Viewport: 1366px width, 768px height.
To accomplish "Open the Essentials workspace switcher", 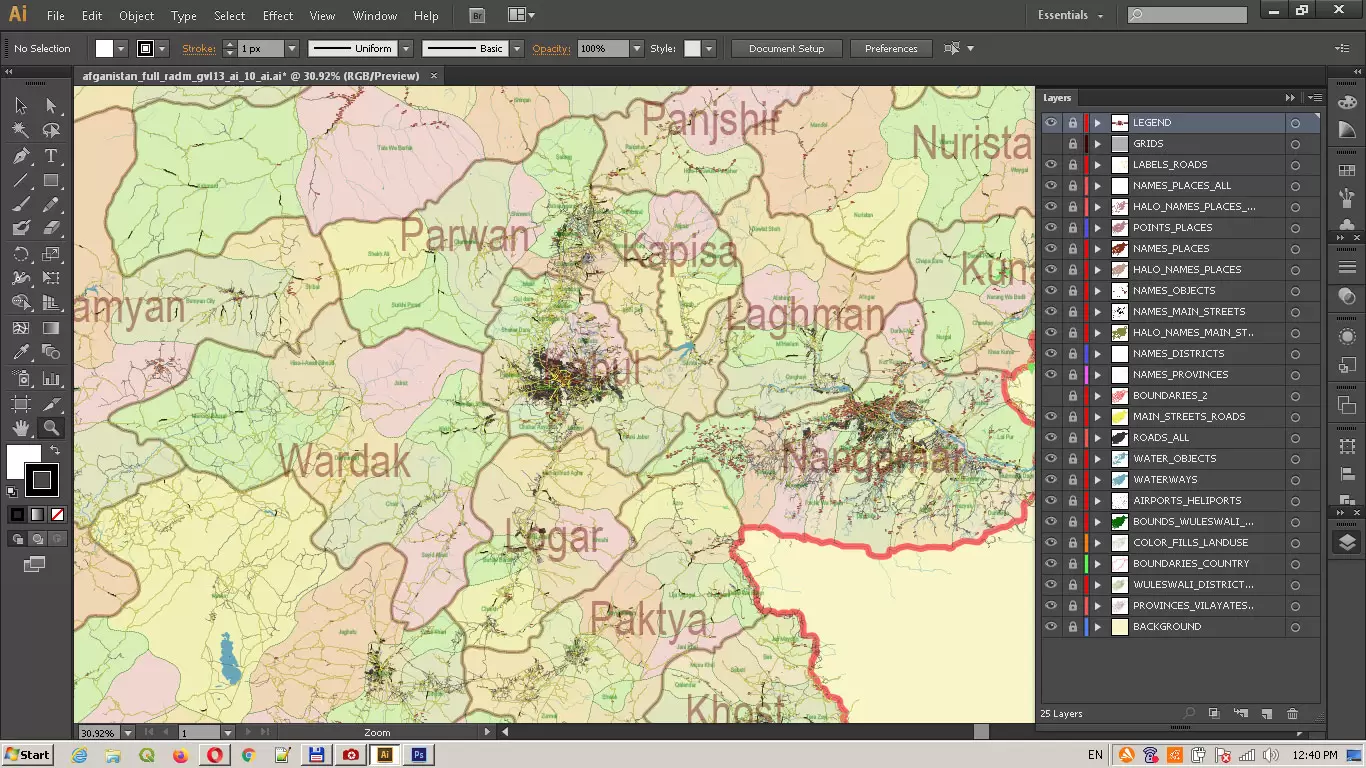I will pyautogui.click(x=1070, y=15).
